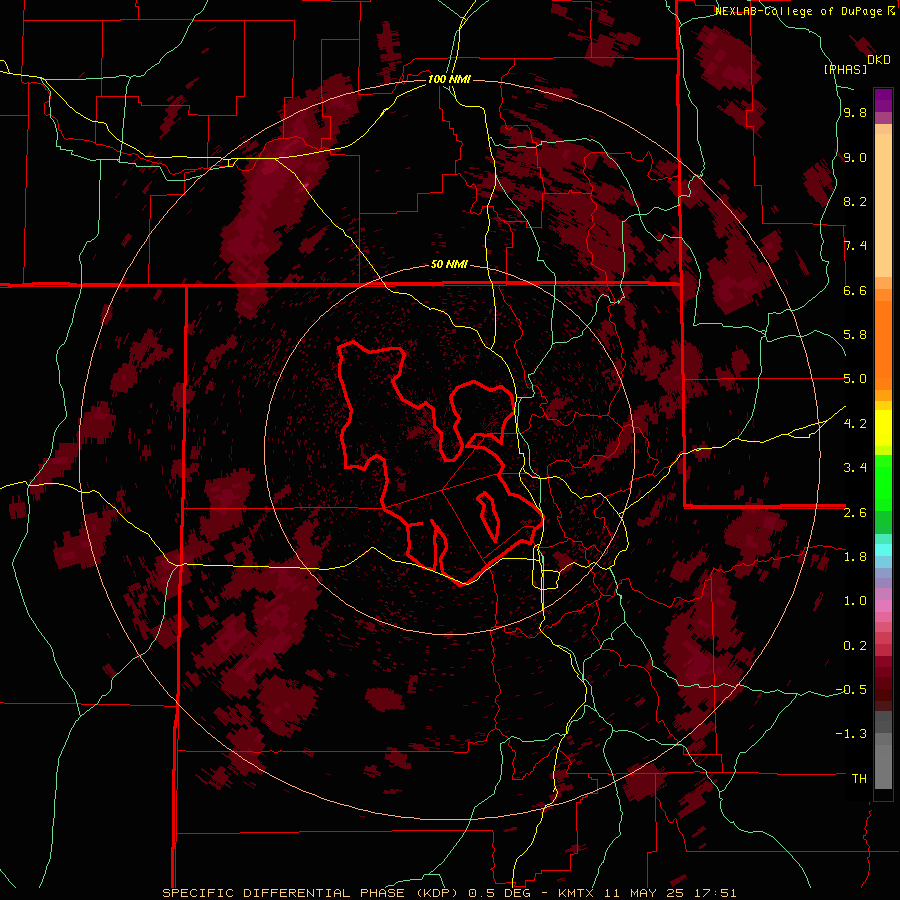Image resolution: width=900 pixels, height=900 pixels.
Task: Click the 5.0 scale value label
Action: (x=855, y=379)
